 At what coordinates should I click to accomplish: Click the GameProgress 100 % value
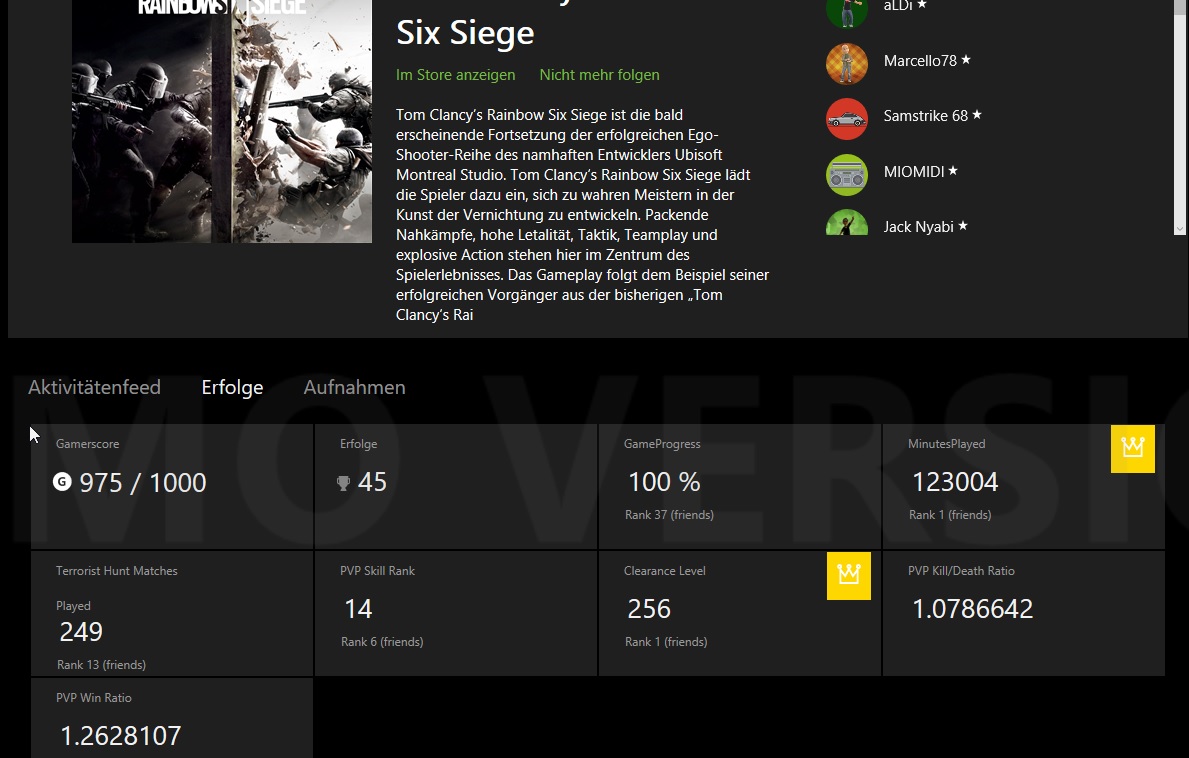(x=664, y=482)
